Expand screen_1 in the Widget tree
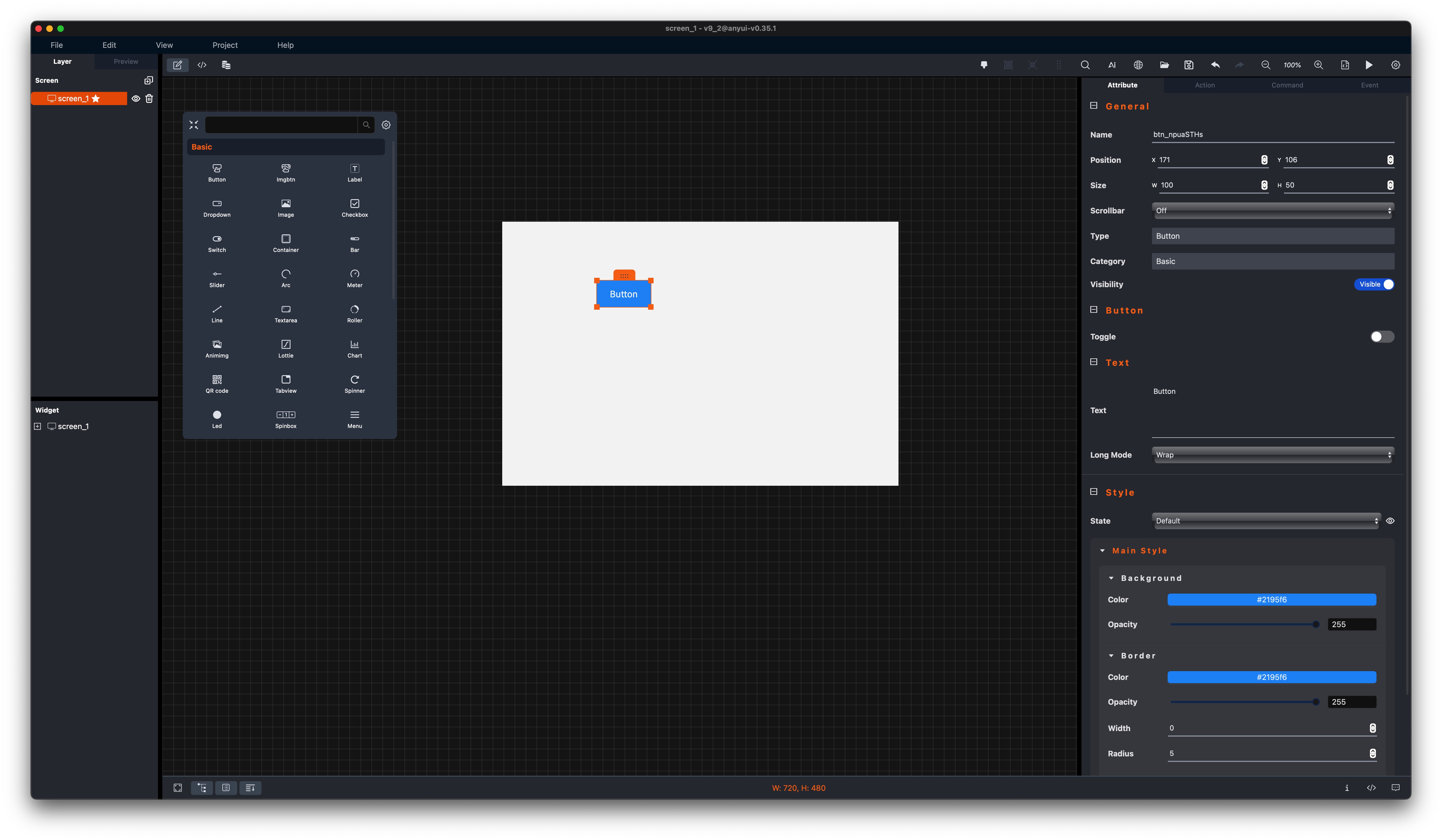1442x840 pixels. coord(38,427)
